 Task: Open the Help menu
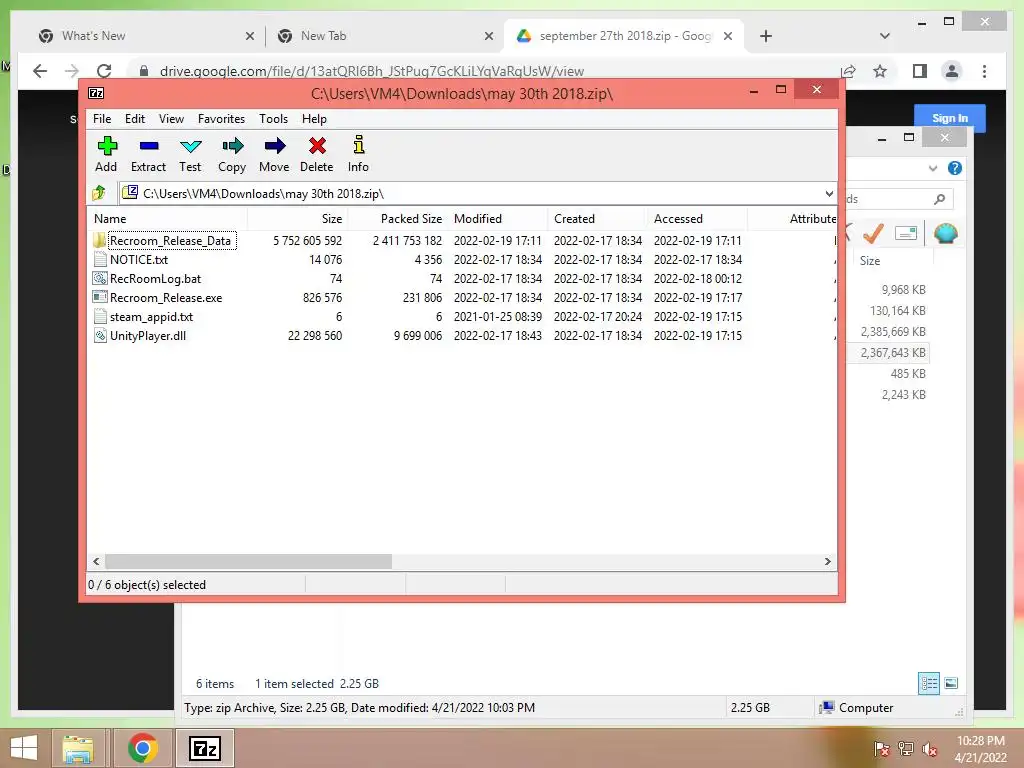pos(314,119)
